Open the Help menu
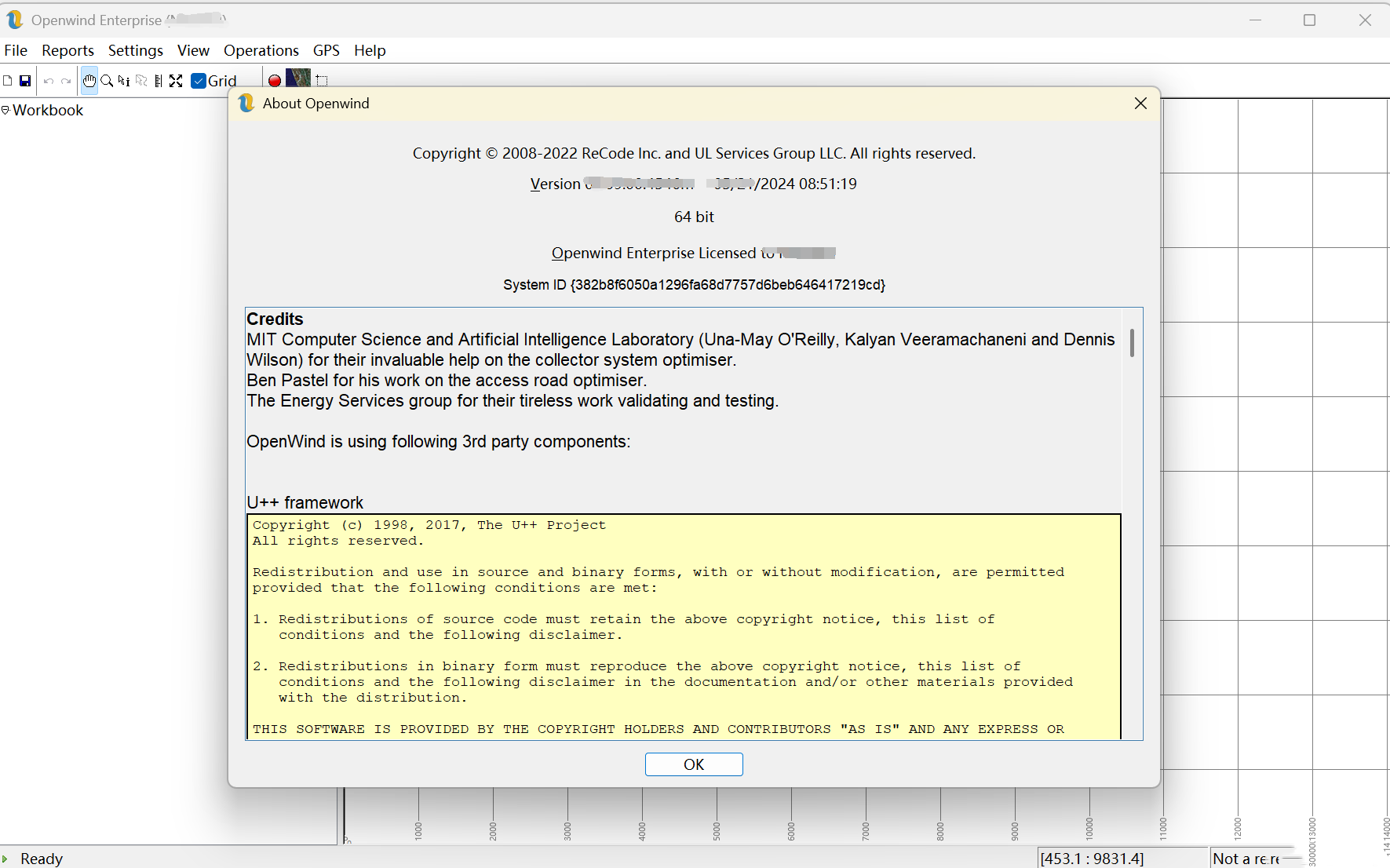 370,50
